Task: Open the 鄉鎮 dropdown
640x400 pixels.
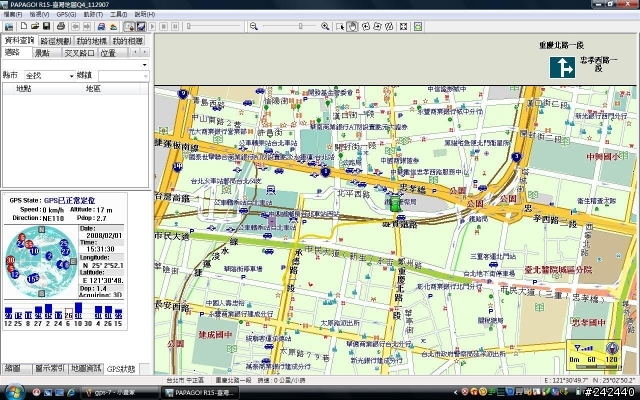Action: (x=124, y=76)
